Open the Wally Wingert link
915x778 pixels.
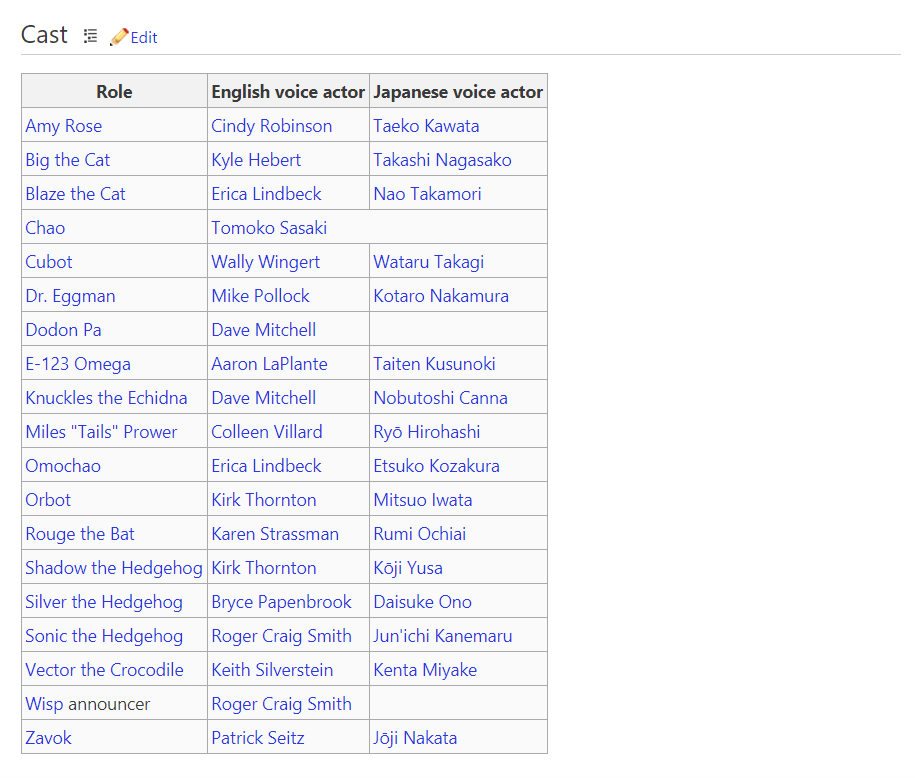[x=266, y=262]
